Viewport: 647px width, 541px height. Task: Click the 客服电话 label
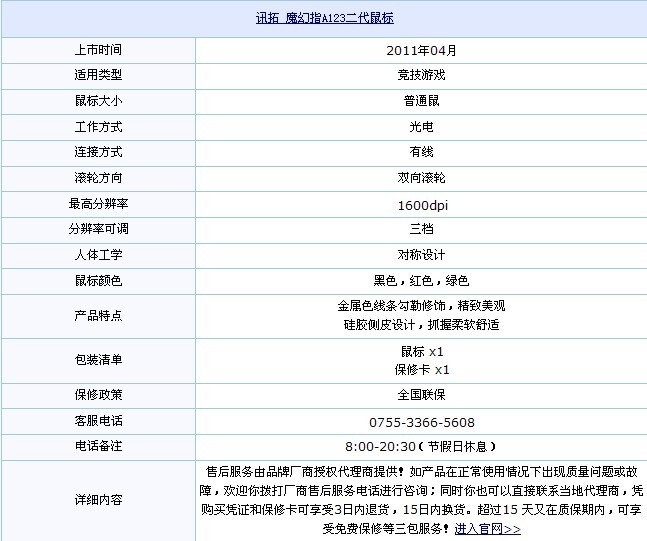pos(98,421)
